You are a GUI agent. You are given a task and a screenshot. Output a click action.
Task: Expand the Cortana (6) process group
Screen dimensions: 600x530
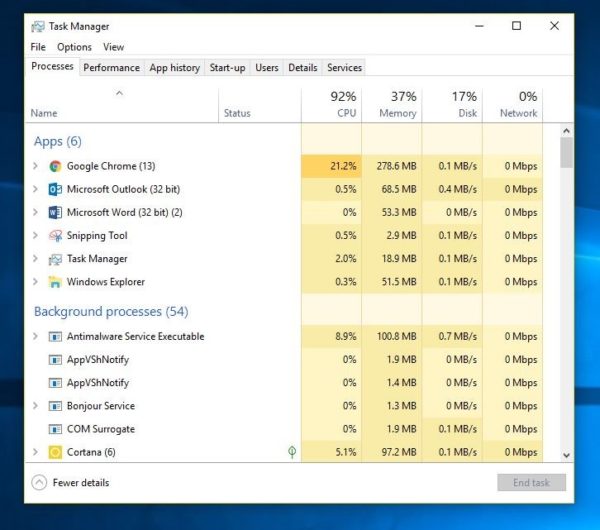coord(35,452)
